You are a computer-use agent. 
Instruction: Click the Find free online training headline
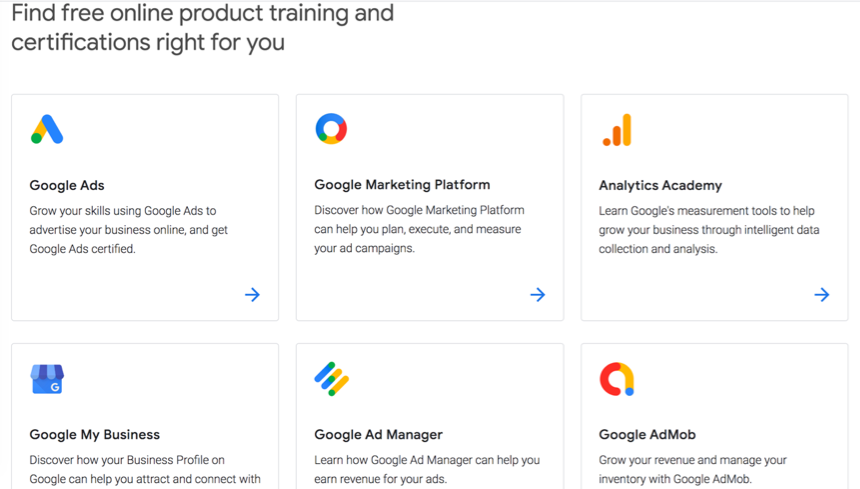click(202, 27)
